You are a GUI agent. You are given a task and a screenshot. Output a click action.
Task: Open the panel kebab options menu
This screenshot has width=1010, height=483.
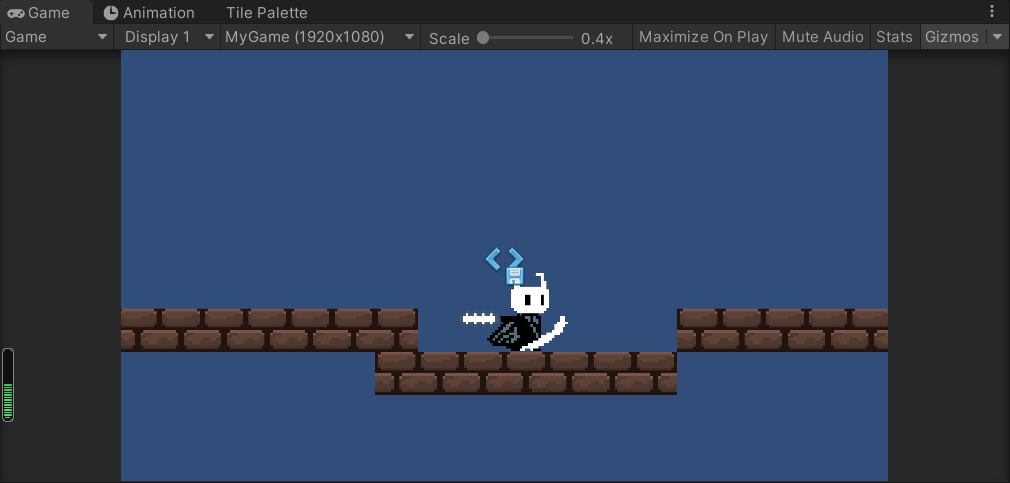pyautogui.click(x=992, y=12)
